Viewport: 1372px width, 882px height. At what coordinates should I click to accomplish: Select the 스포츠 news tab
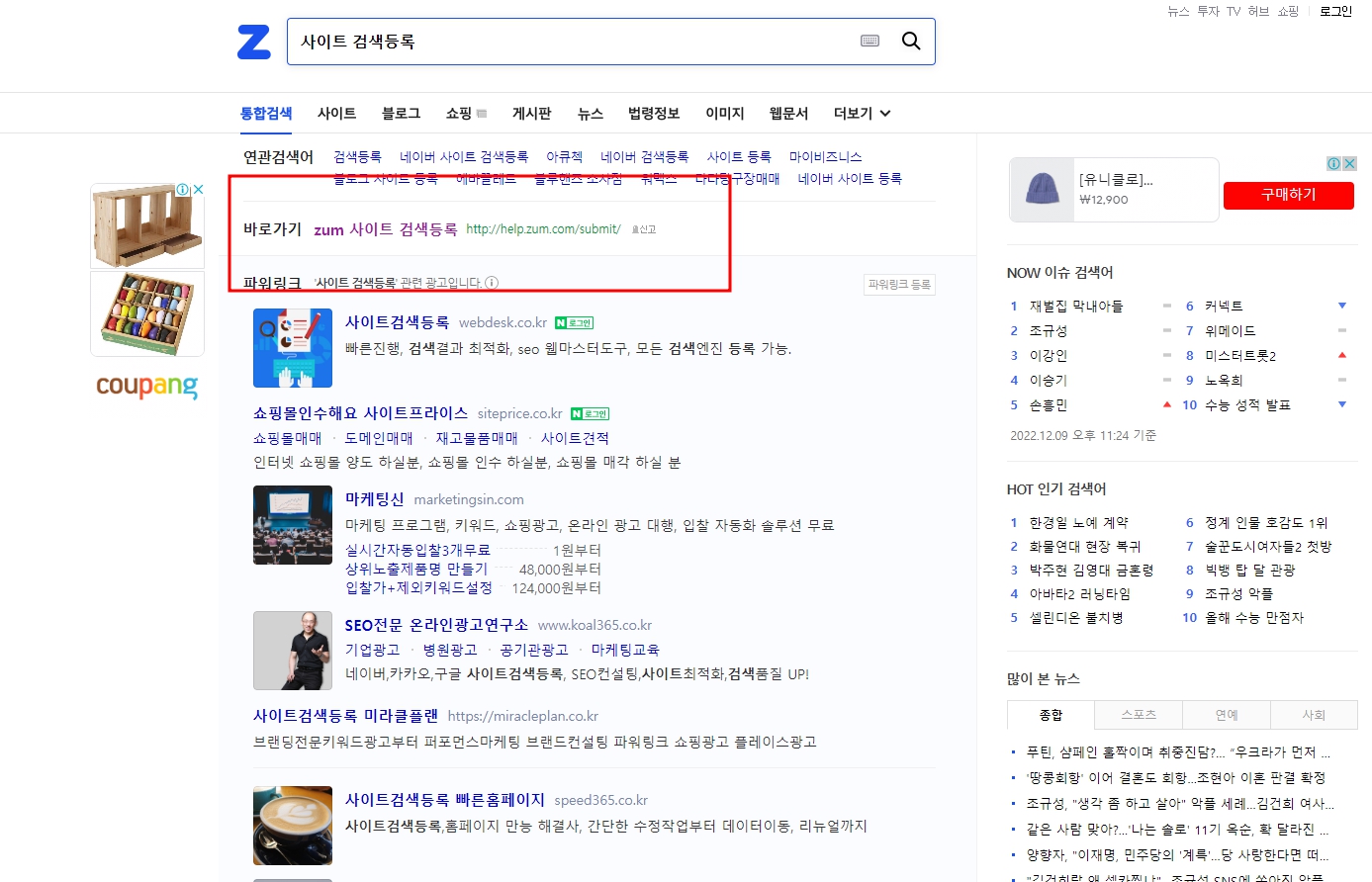click(x=1139, y=715)
